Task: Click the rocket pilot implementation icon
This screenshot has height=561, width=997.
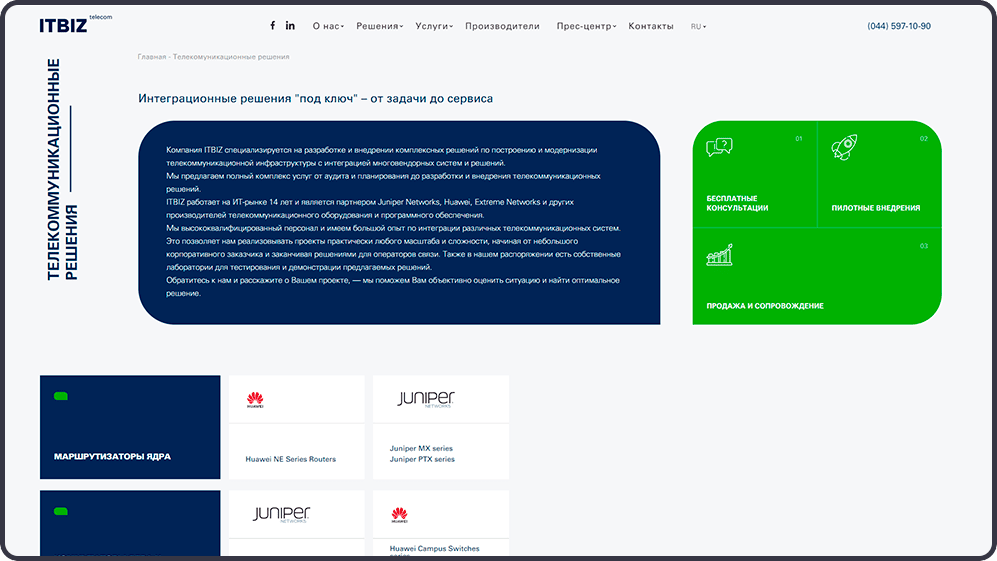Action: [x=844, y=147]
